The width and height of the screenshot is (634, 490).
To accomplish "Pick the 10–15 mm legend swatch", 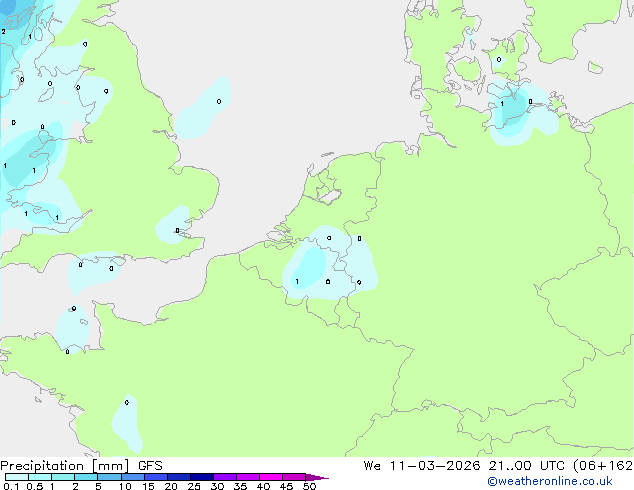I will [x=133, y=477].
